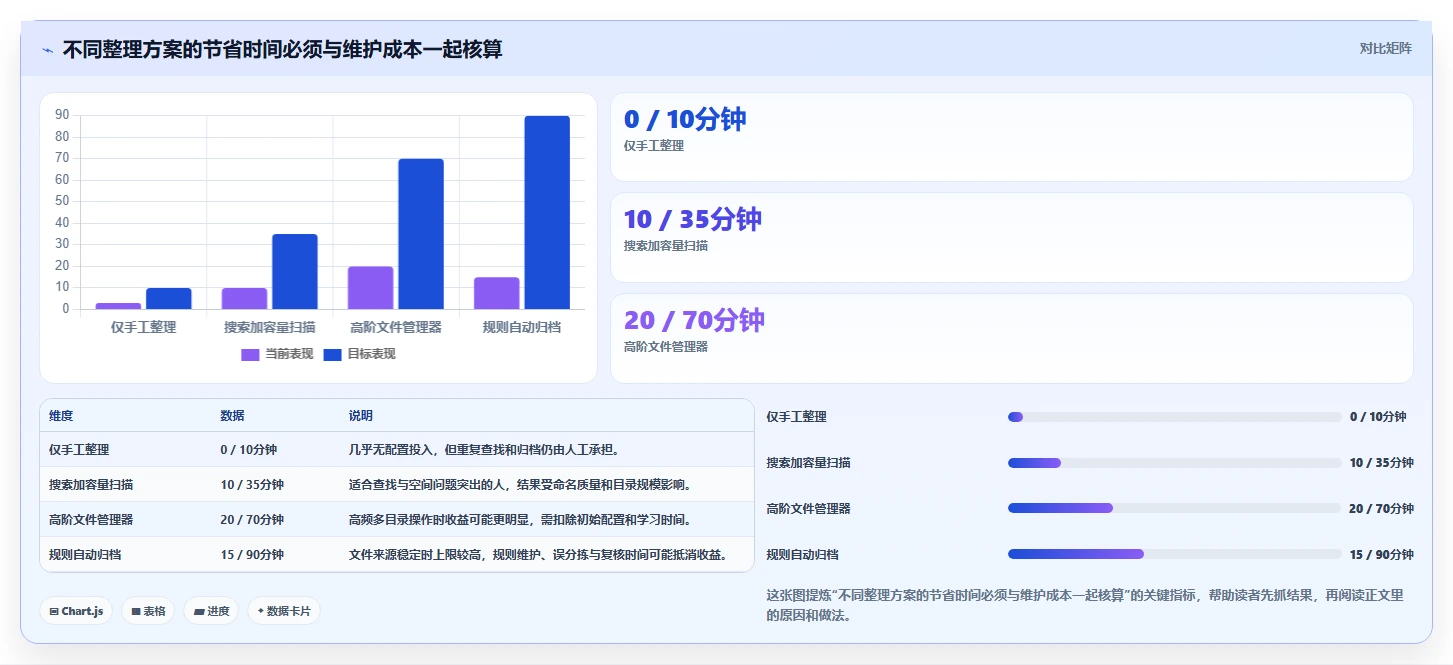Toggle the blue 目标表现 legend swatch
This screenshot has width=1453, height=665.
pos(332,354)
